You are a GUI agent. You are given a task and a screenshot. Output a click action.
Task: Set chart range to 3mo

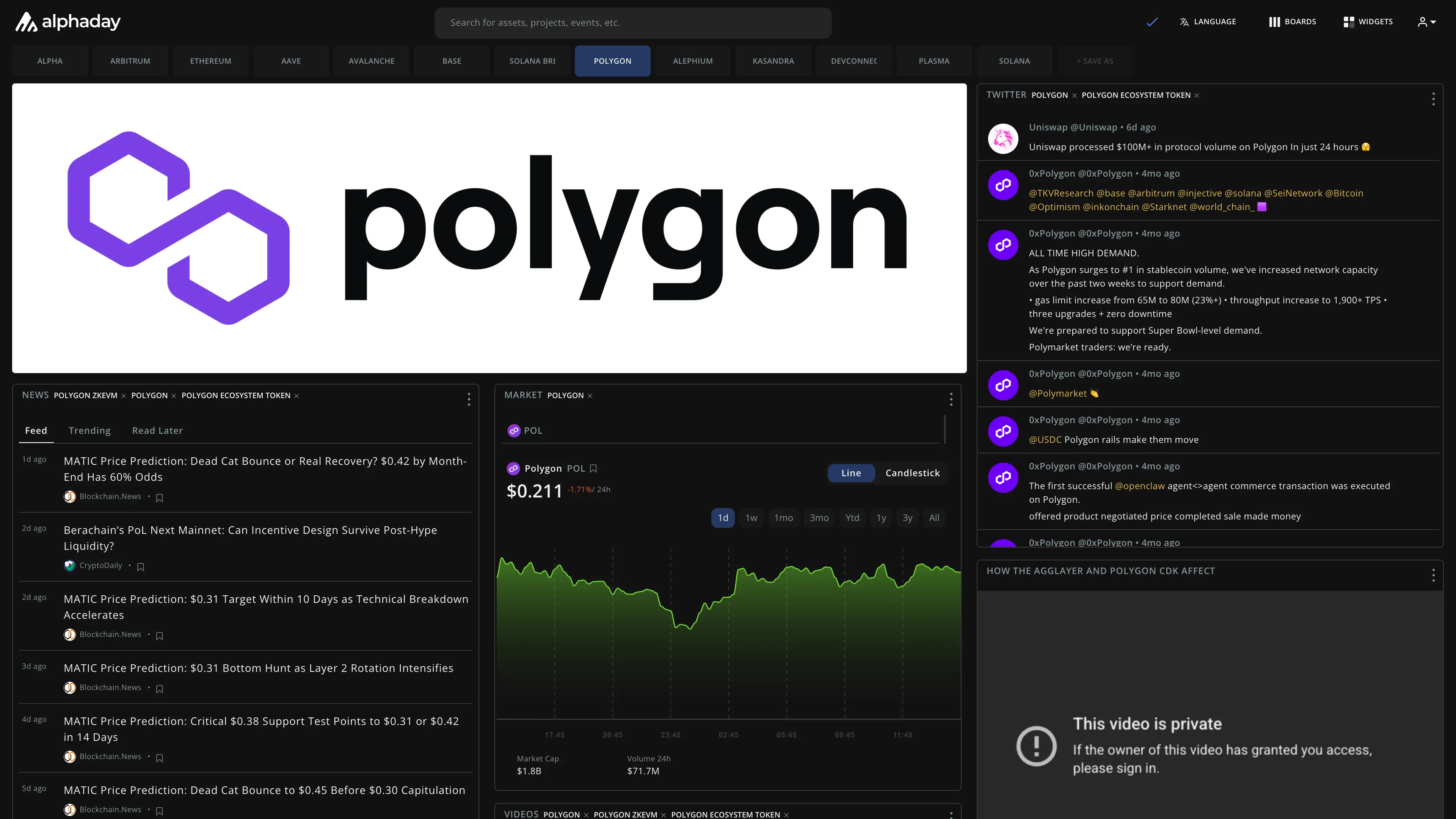(819, 518)
